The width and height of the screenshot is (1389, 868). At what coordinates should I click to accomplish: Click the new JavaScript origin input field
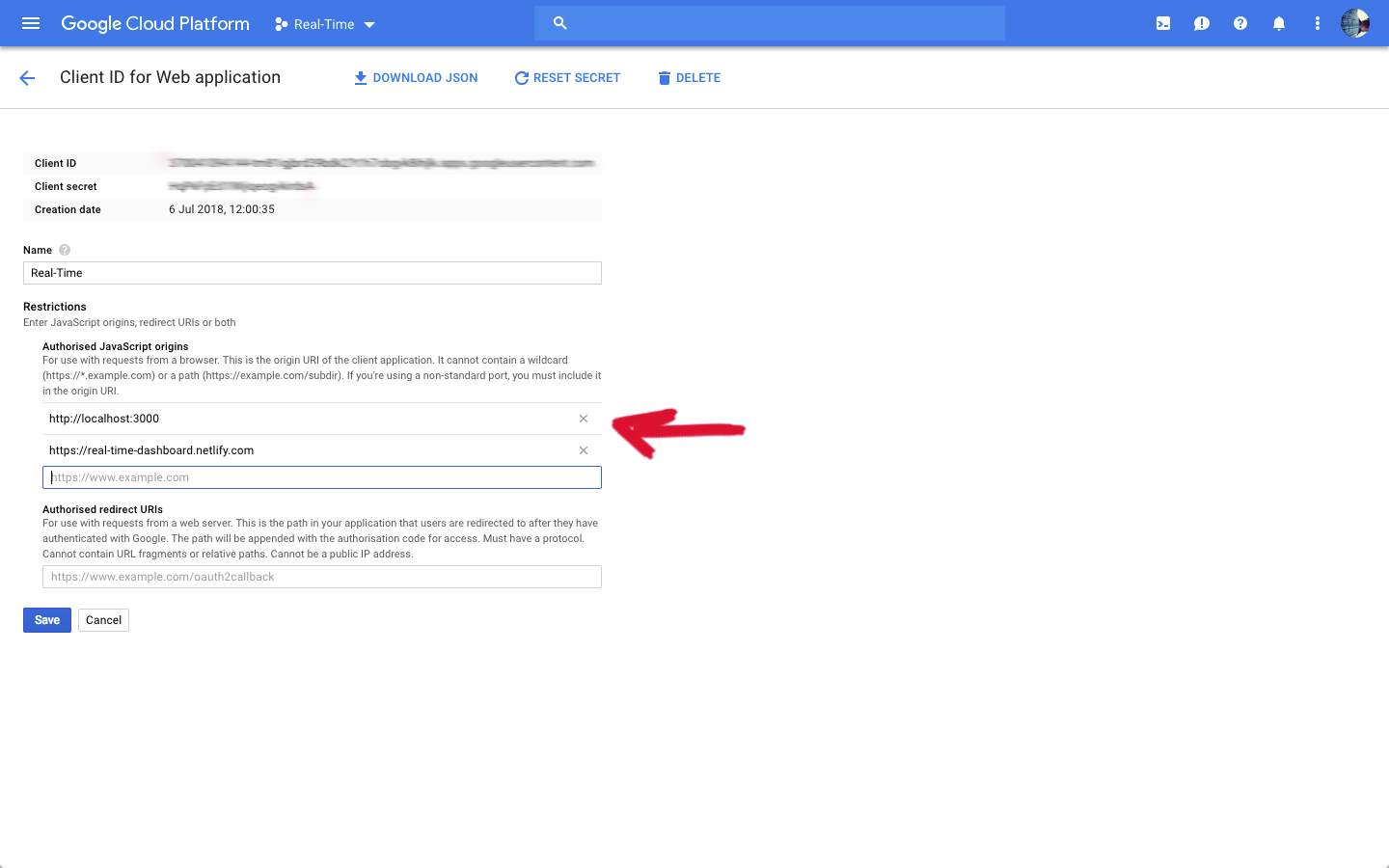click(322, 477)
